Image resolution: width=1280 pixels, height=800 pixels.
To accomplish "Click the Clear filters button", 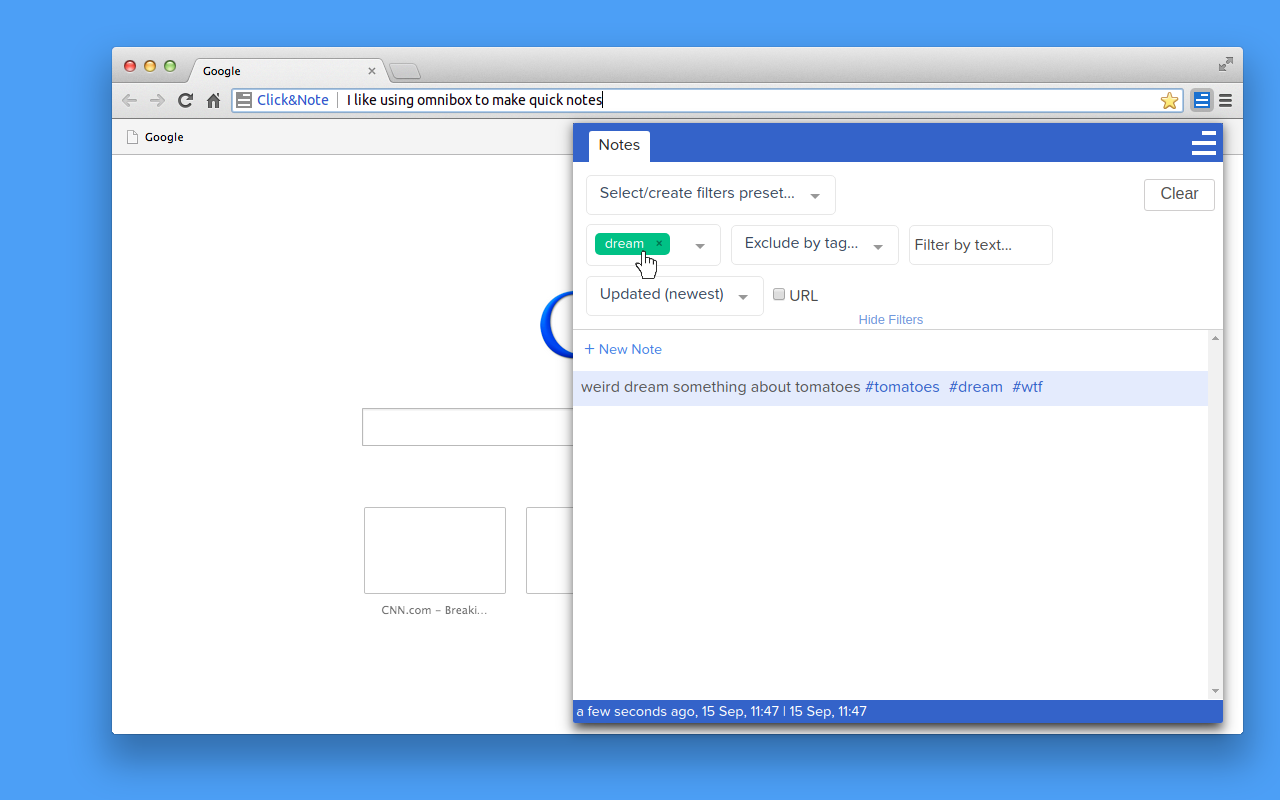I will [1179, 194].
